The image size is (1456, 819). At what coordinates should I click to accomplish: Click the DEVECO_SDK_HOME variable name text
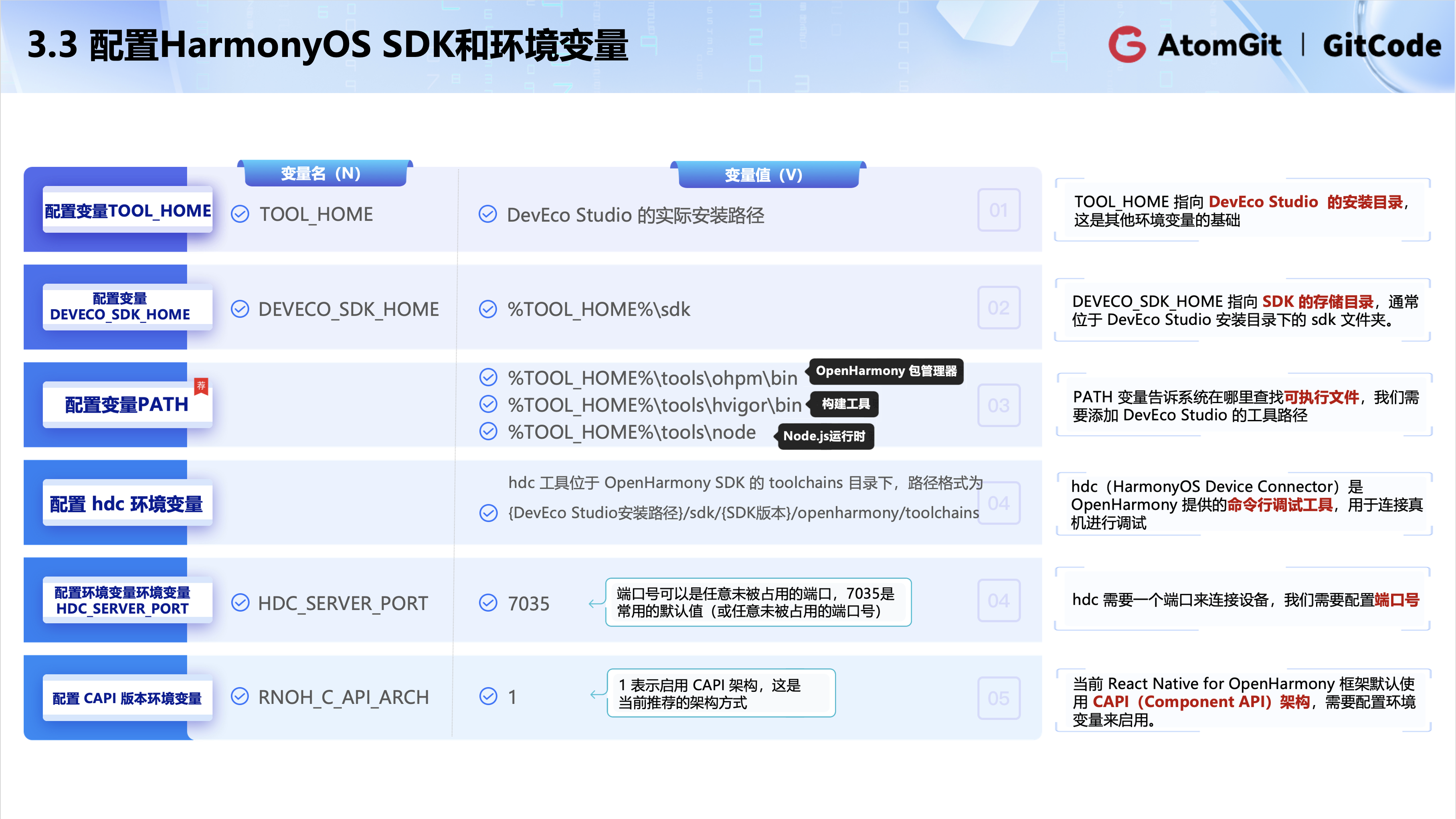pos(348,309)
